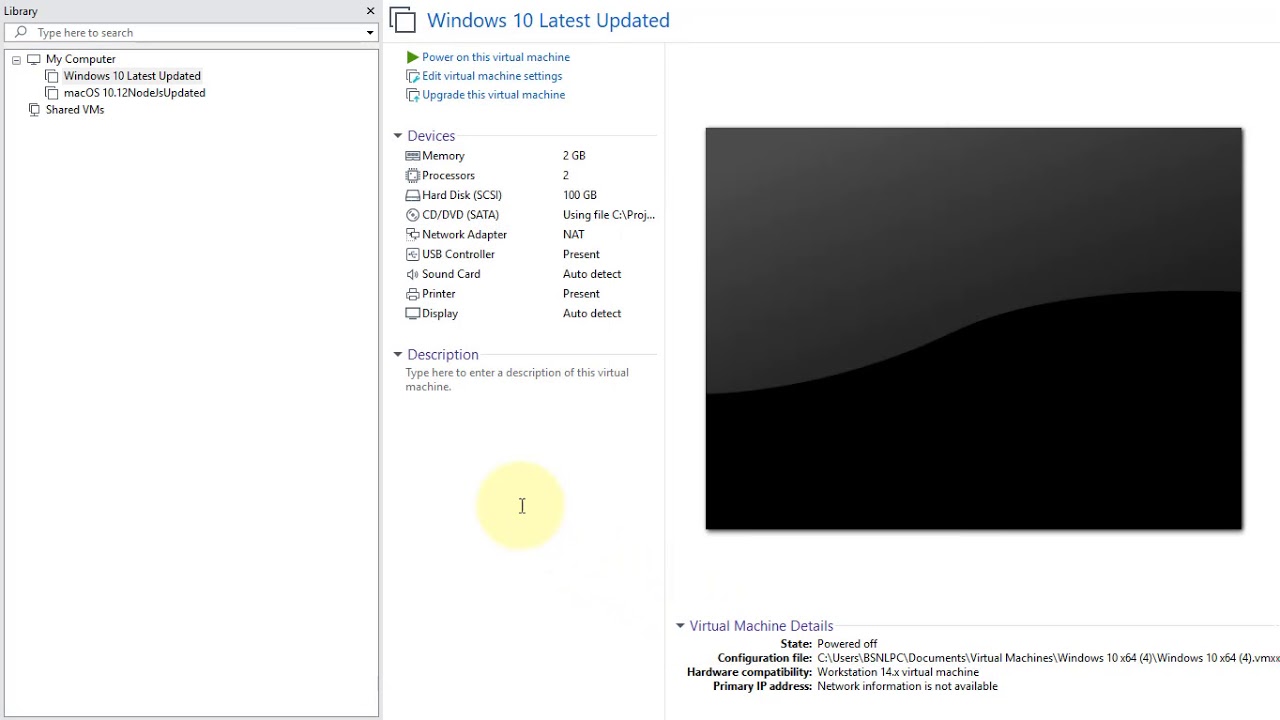The width and height of the screenshot is (1280, 720).
Task: Click the Memory device icon
Action: [x=412, y=156]
